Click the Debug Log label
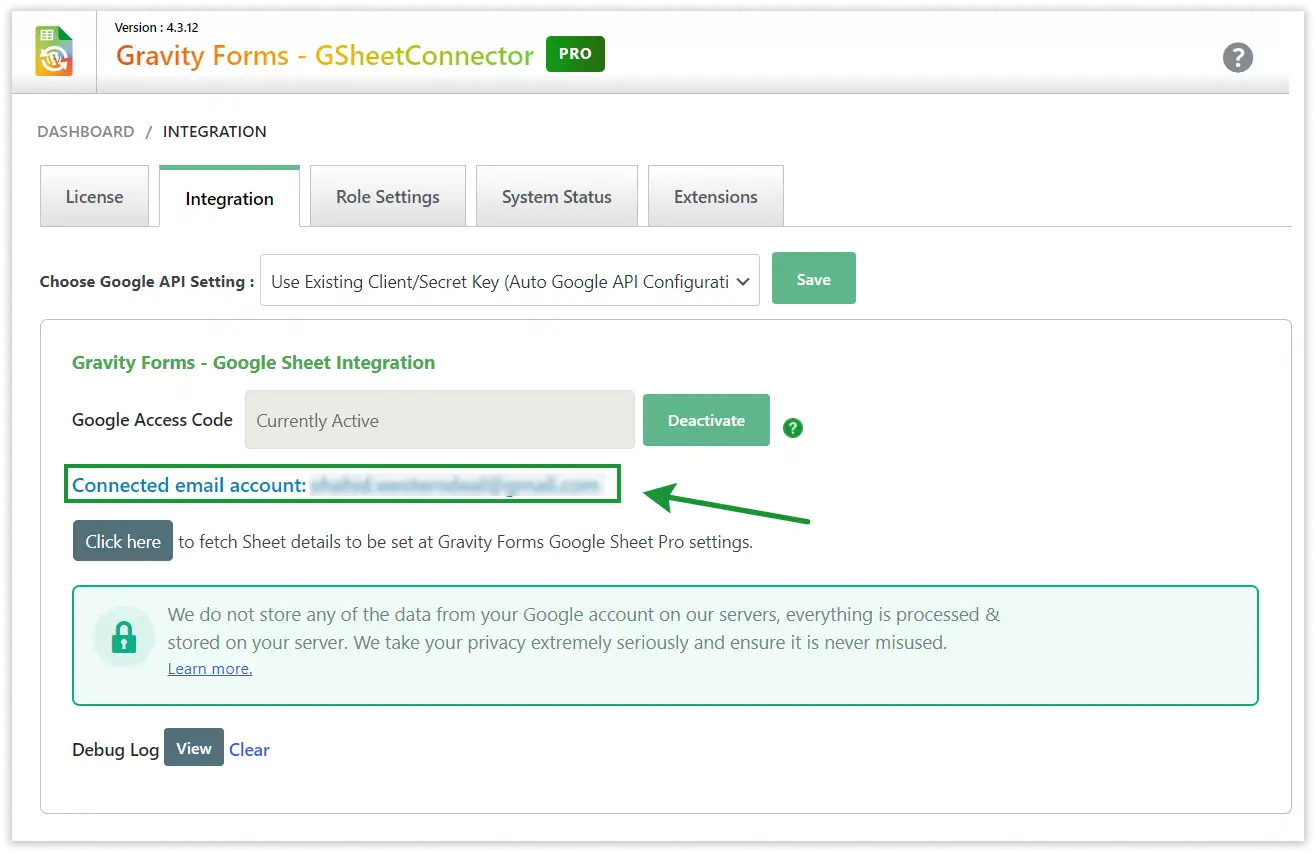Image resolution: width=1316 pixels, height=854 pixels. click(x=115, y=750)
